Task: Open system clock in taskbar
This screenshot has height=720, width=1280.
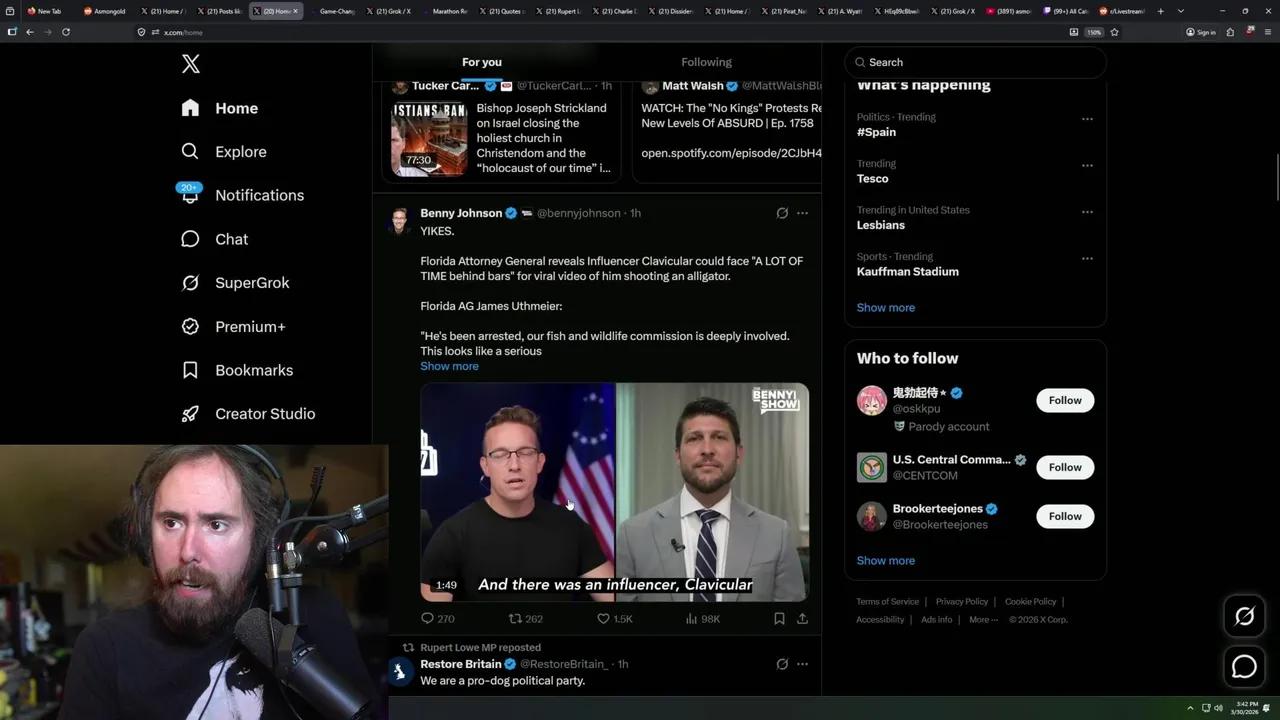Action: click(x=1246, y=708)
